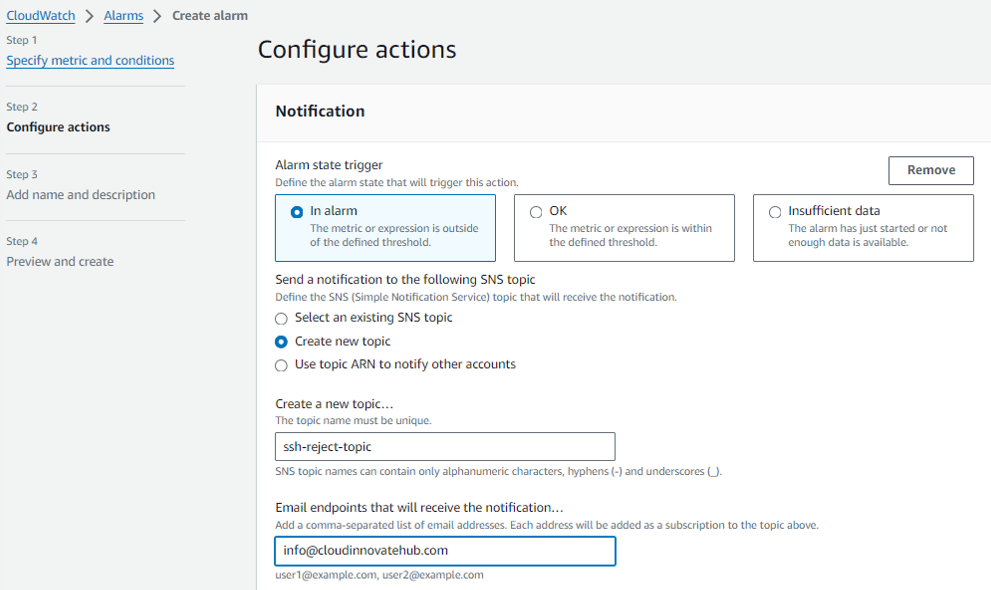This screenshot has width=991, height=590.
Task: Choose the OK alarm state trigger
Action: click(x=536, y=212)
